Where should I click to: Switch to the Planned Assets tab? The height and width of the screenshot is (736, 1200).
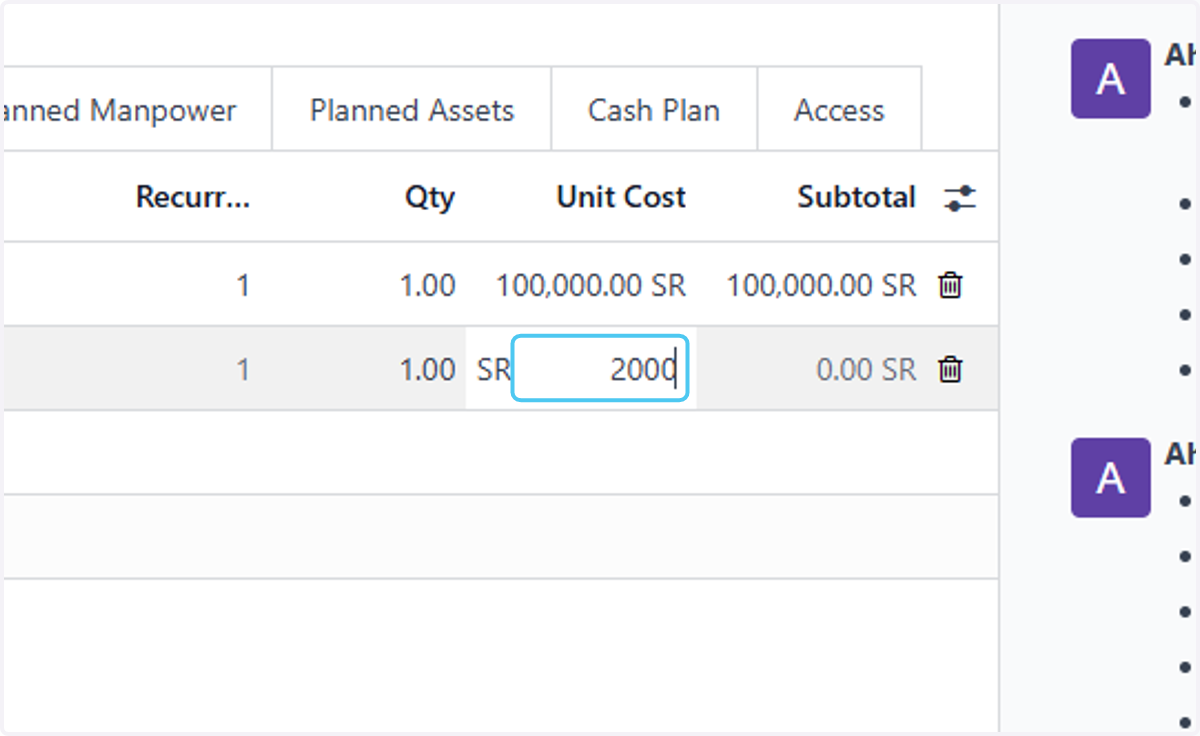point(412,109)
